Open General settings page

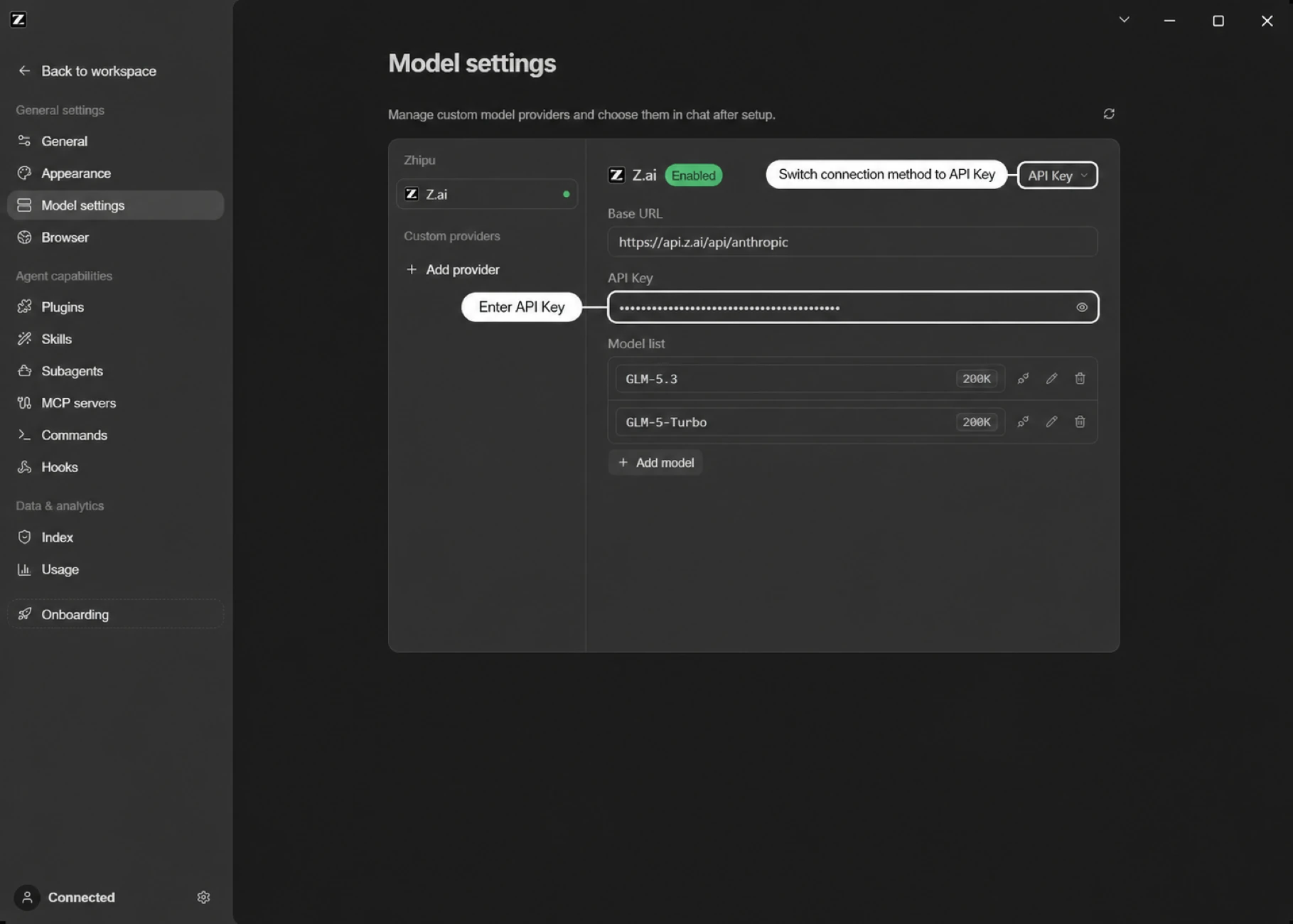(115, 141)
